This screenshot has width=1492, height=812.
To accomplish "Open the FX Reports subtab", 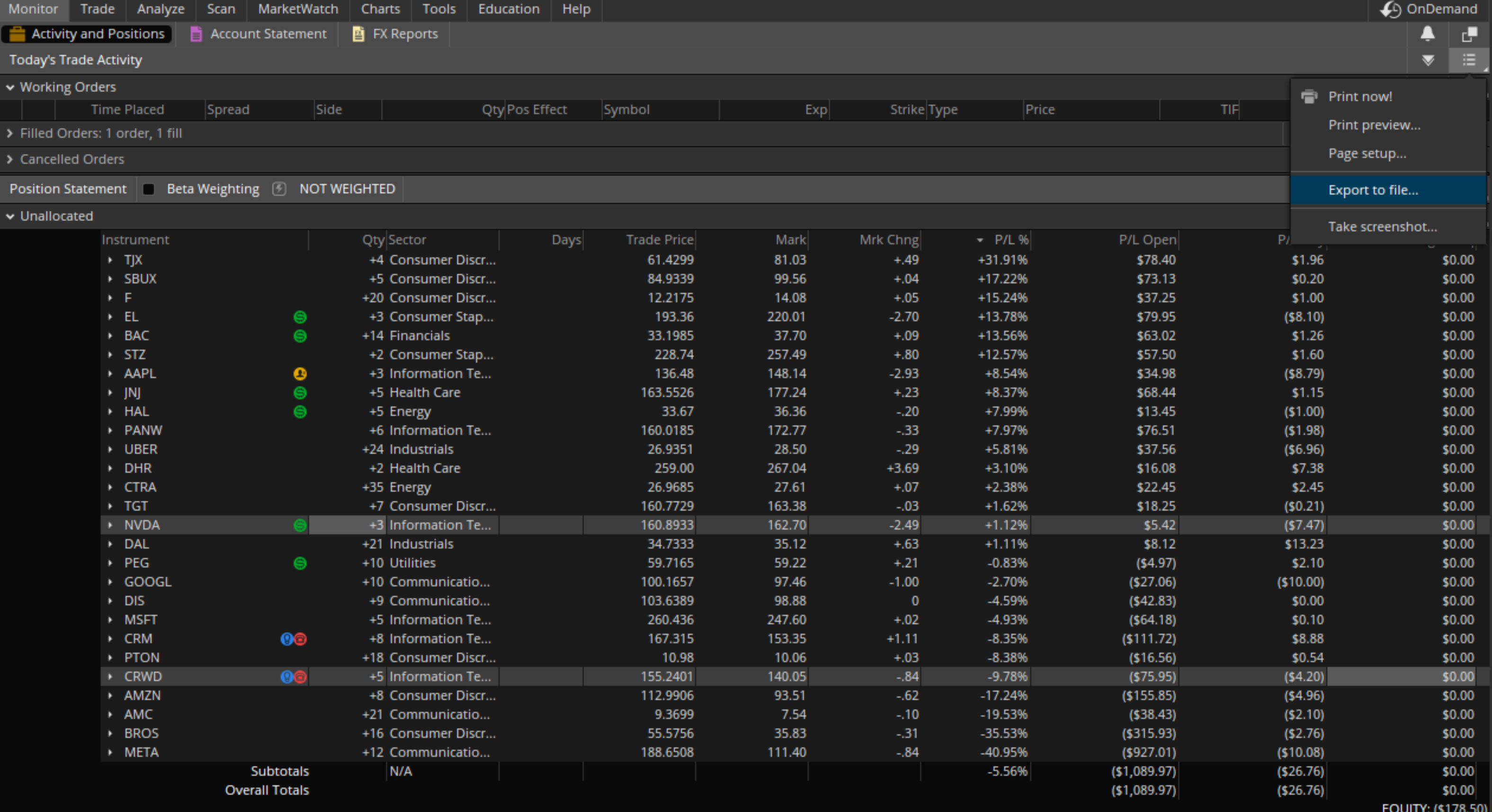I will (395, 34).
